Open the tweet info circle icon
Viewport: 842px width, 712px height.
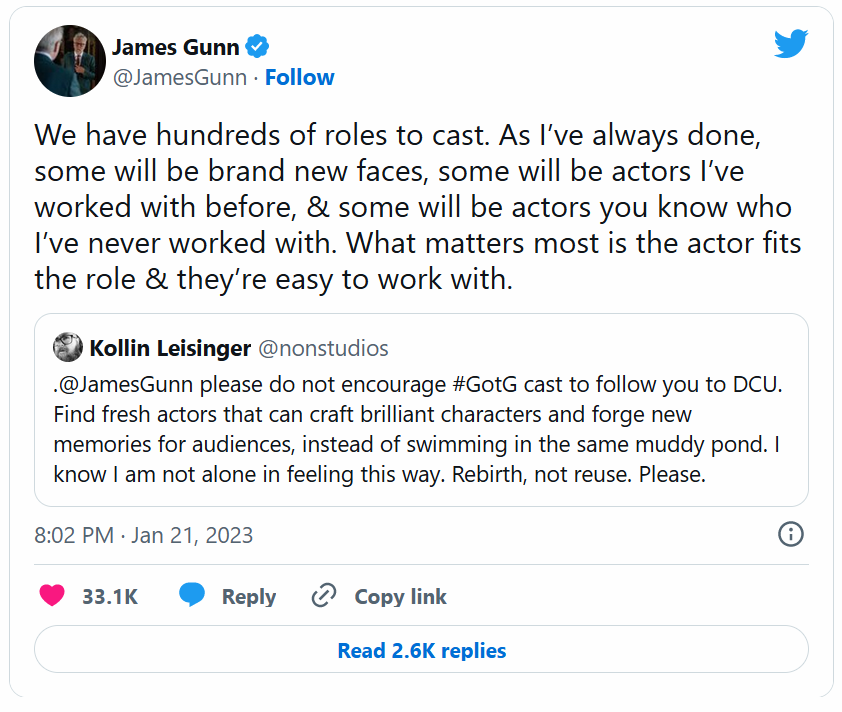pos(791,534)
